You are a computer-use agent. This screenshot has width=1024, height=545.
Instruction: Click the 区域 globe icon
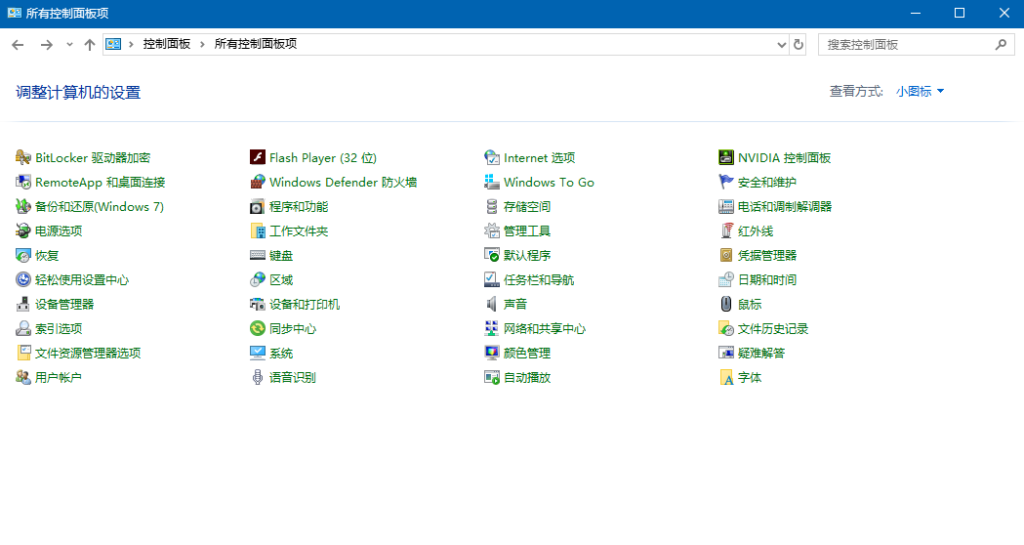click(257, 279)
